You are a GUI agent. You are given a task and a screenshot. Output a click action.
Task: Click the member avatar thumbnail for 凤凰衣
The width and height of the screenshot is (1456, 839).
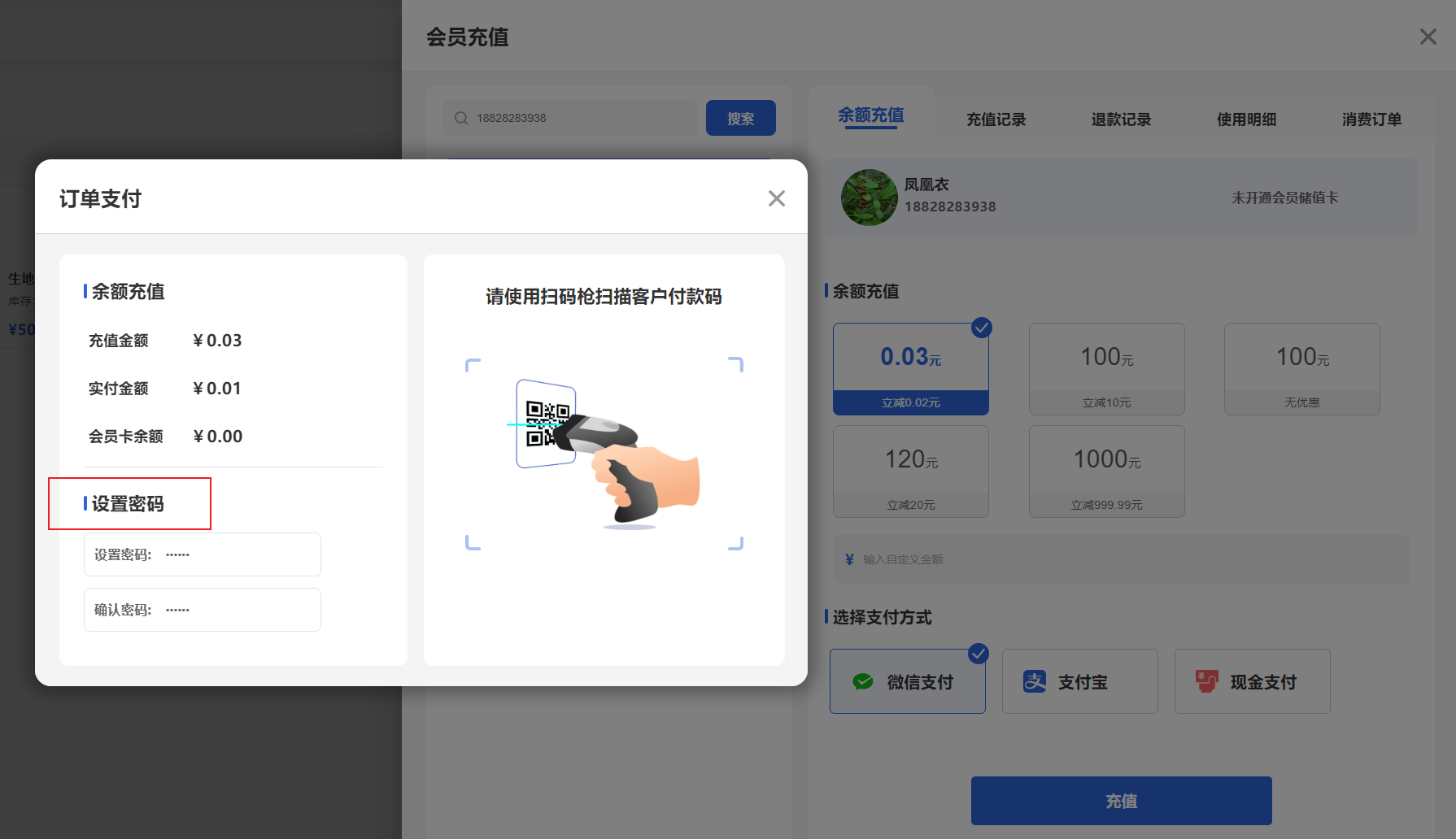869,197
